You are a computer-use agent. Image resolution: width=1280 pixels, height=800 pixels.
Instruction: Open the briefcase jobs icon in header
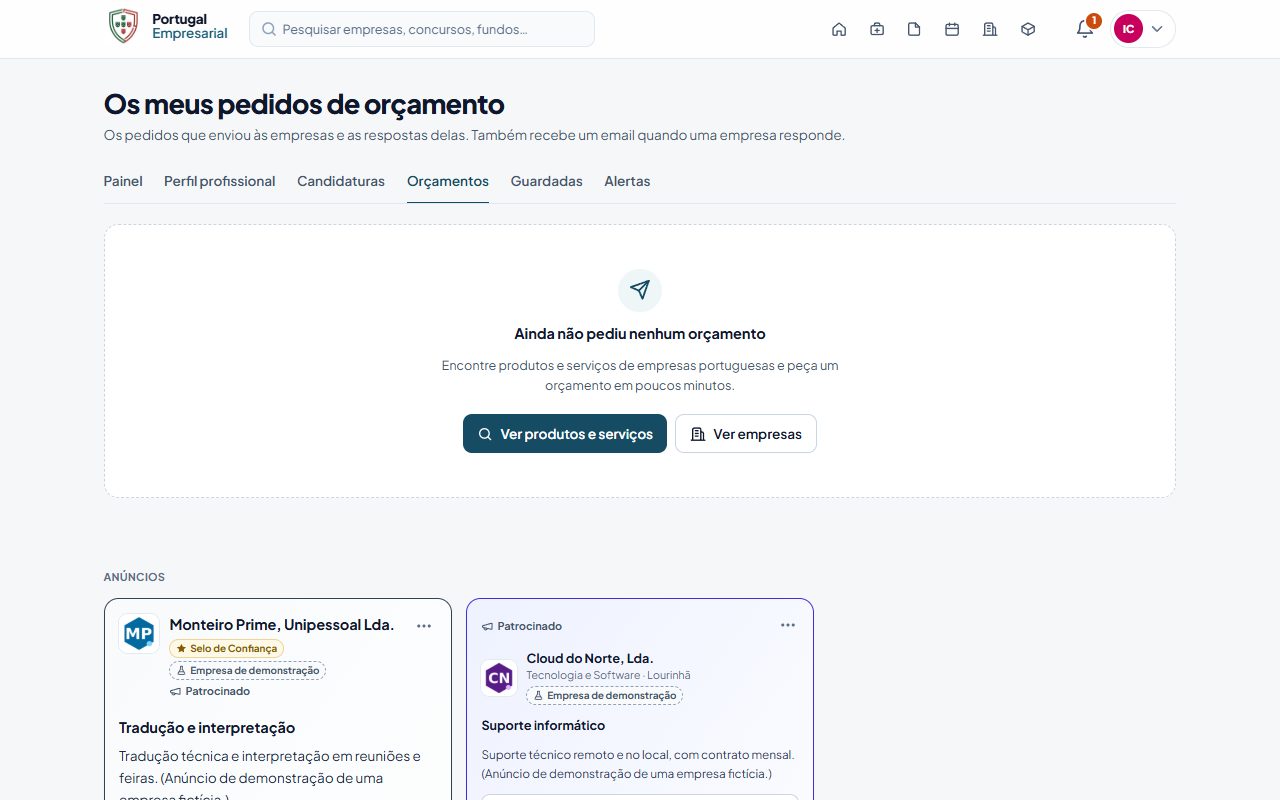coord(877,29)
